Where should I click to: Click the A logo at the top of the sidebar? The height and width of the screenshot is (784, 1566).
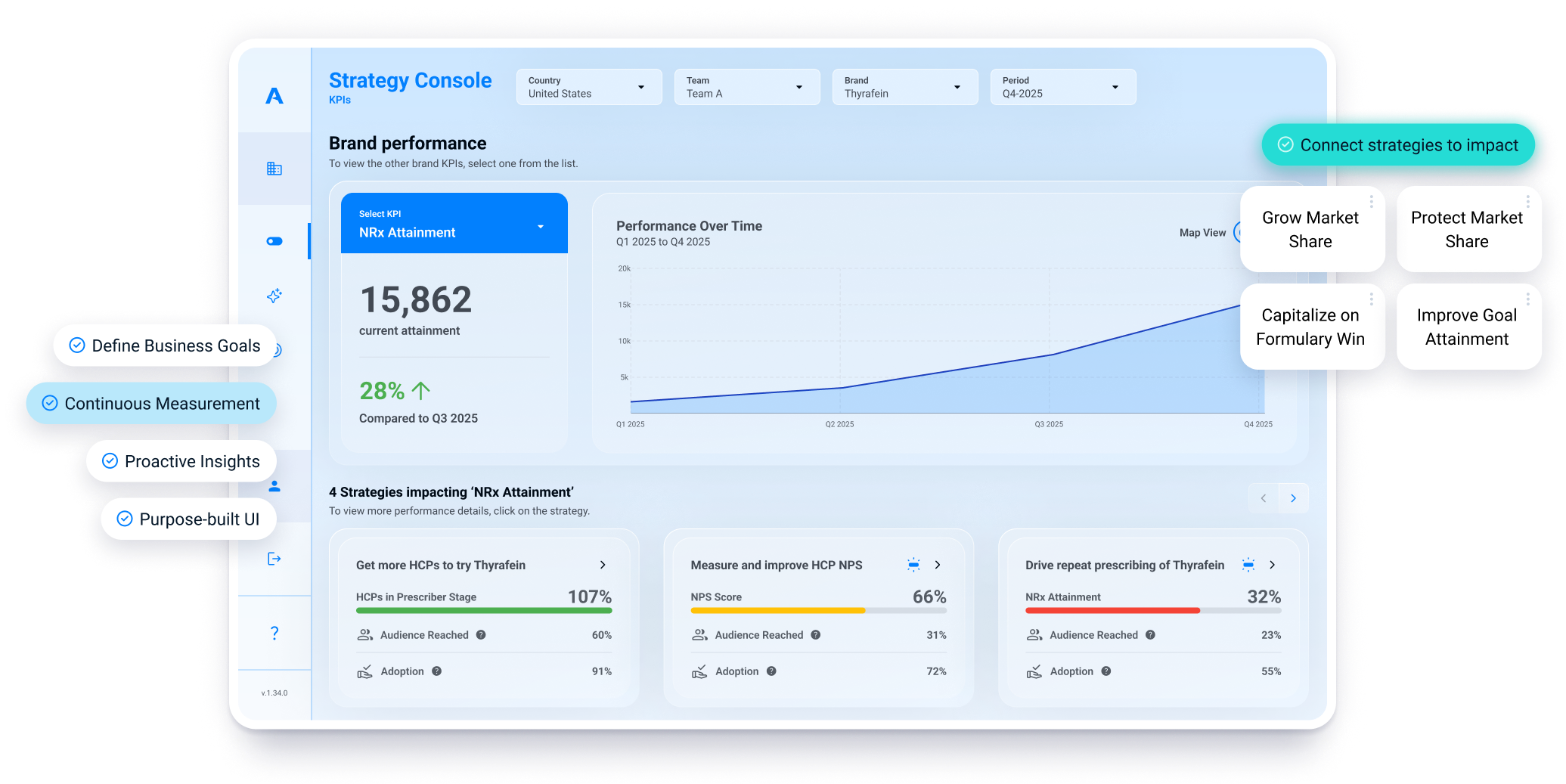(274, 96)
